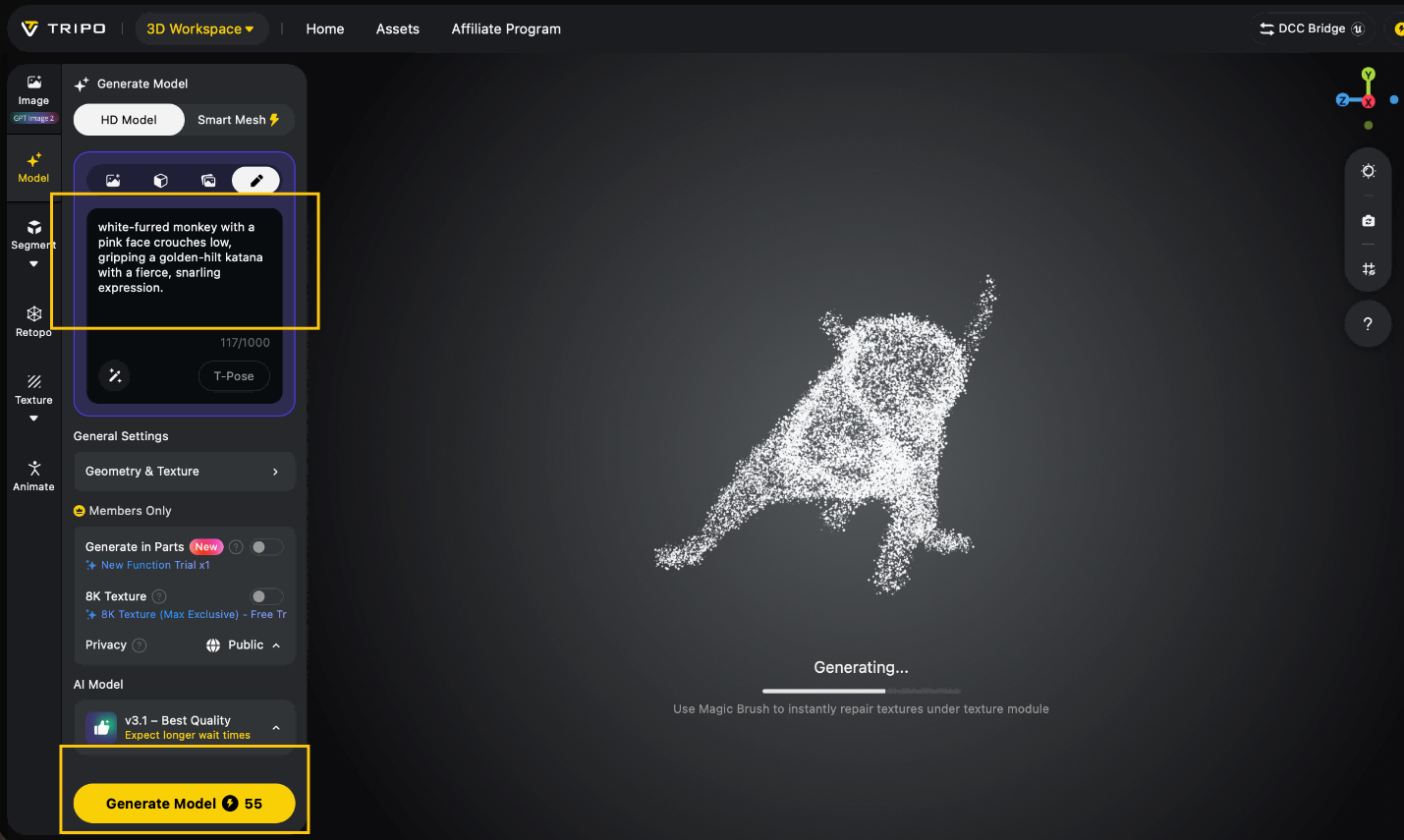Open the Retopo sidebar tool
Viewport: 1404px width, 840px height.
(33, 321)
